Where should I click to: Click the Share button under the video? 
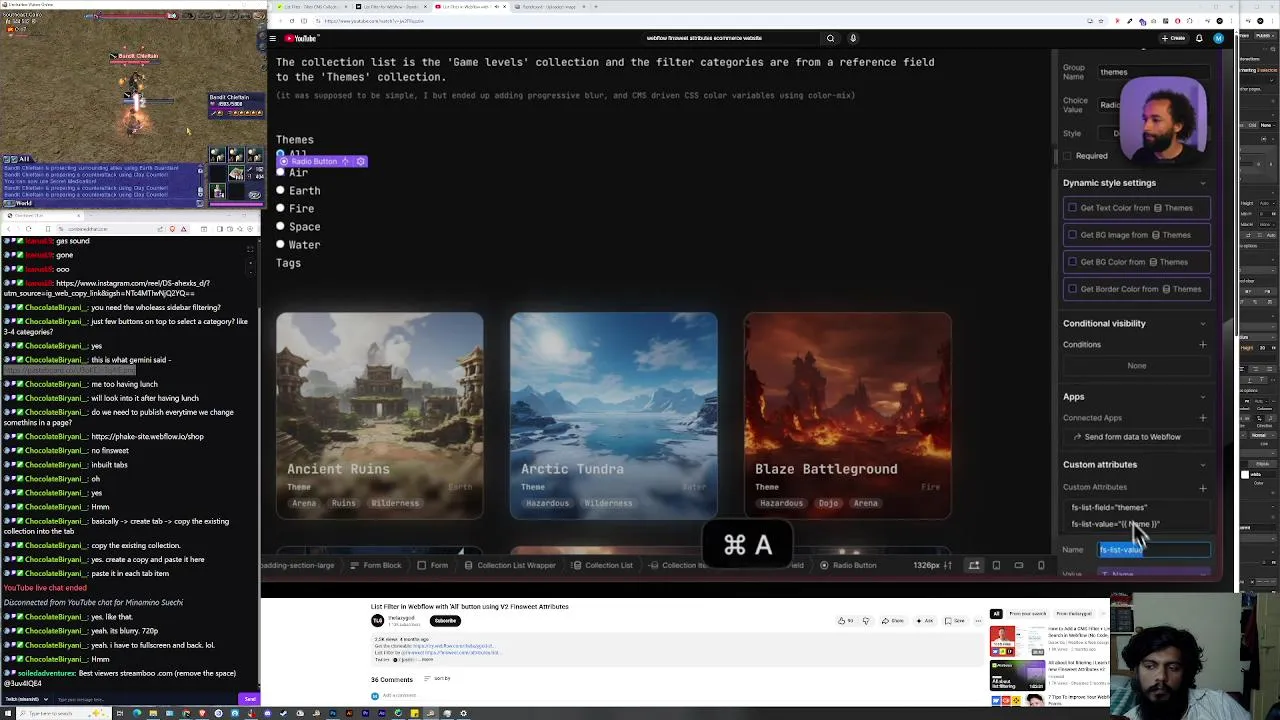[893, 621]
